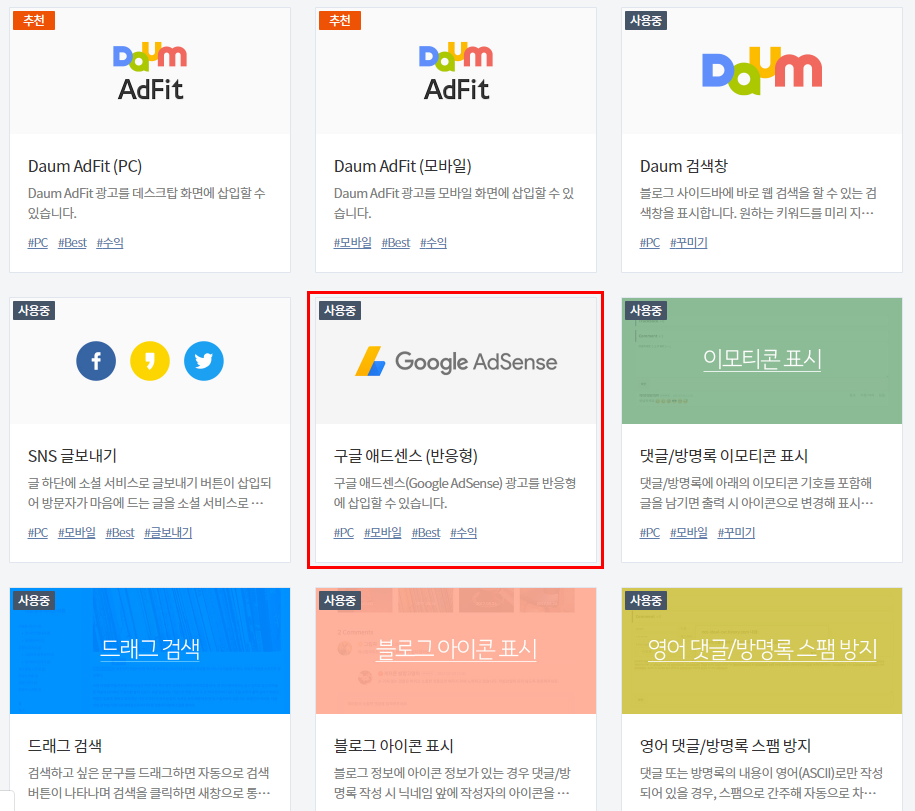Click #글보내기 tag in SNS card

point(168,533)
